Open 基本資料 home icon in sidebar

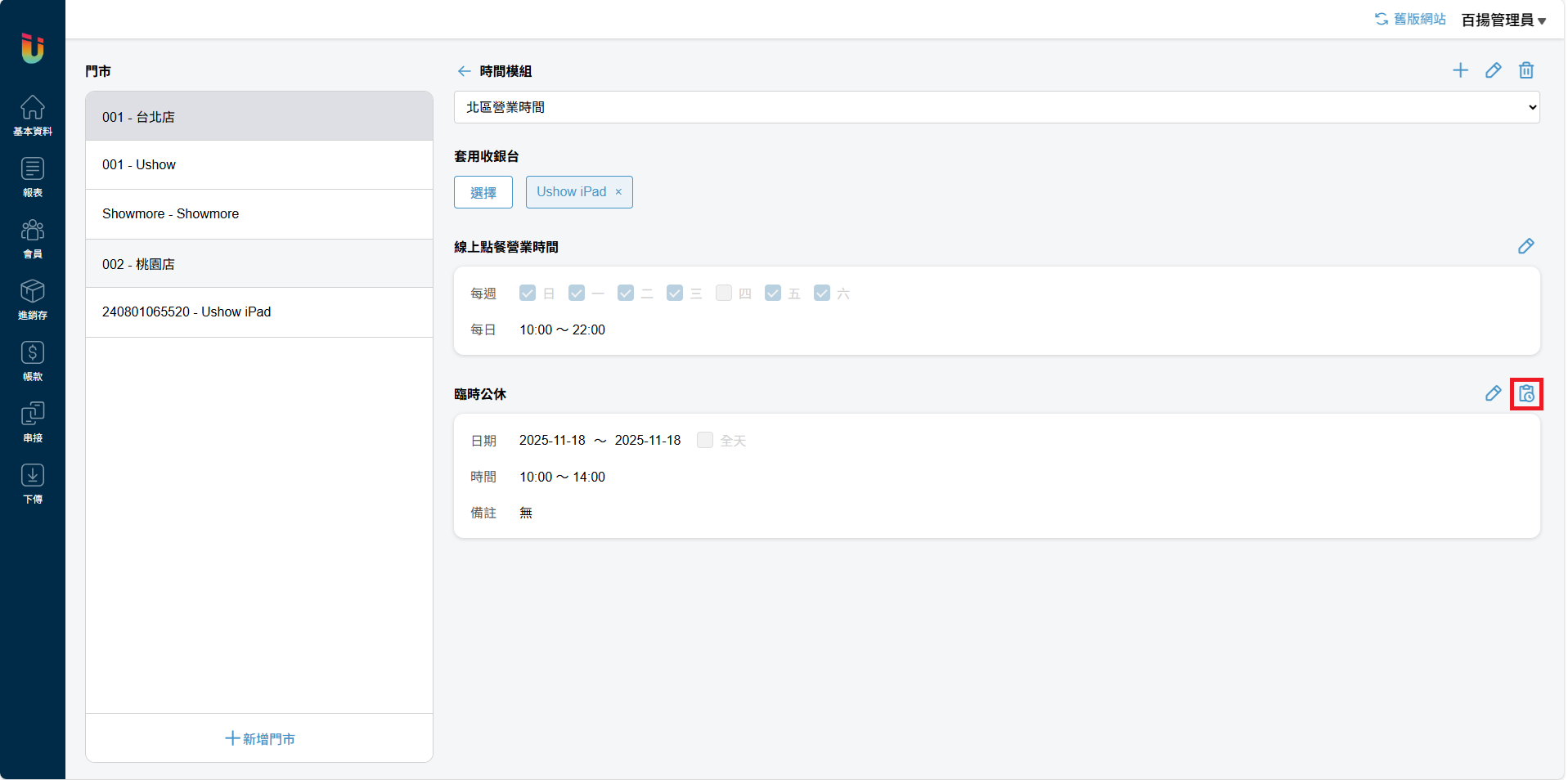(x=33, y=114)
